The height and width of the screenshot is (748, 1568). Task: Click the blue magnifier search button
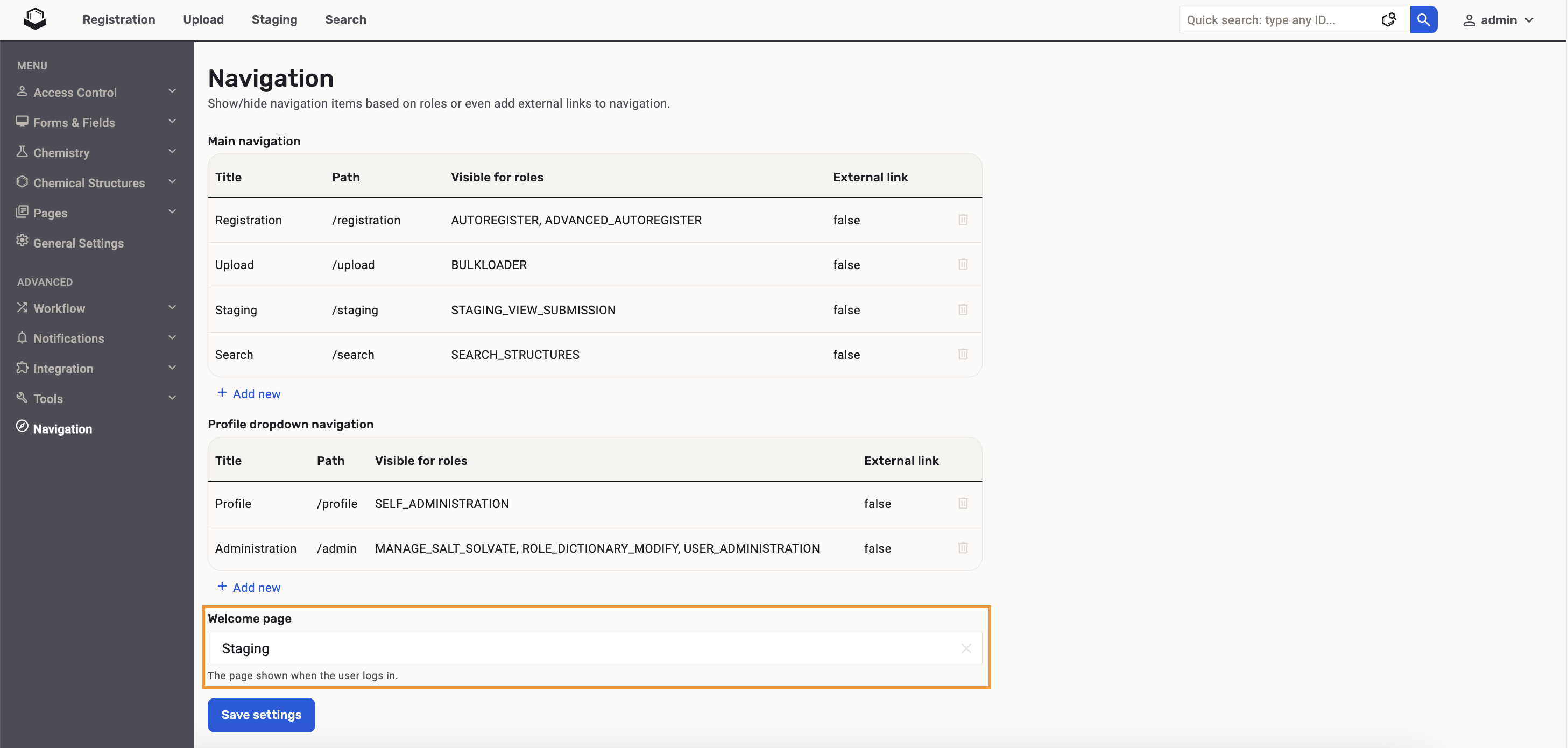pyautogui.click(x=1423, y=19)
